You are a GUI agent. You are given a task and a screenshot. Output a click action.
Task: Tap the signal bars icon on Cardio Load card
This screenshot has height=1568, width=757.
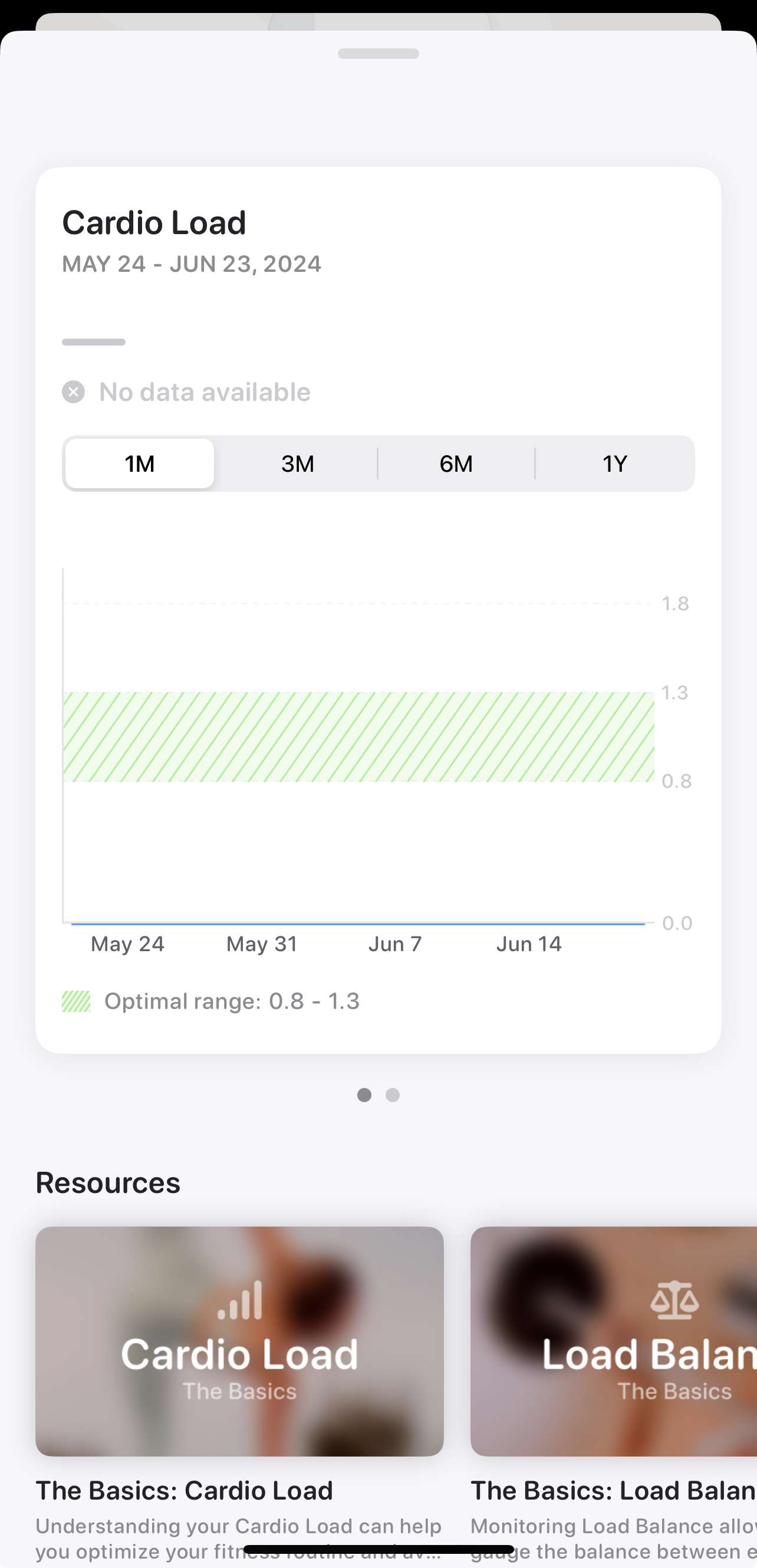click(240, 1300)
